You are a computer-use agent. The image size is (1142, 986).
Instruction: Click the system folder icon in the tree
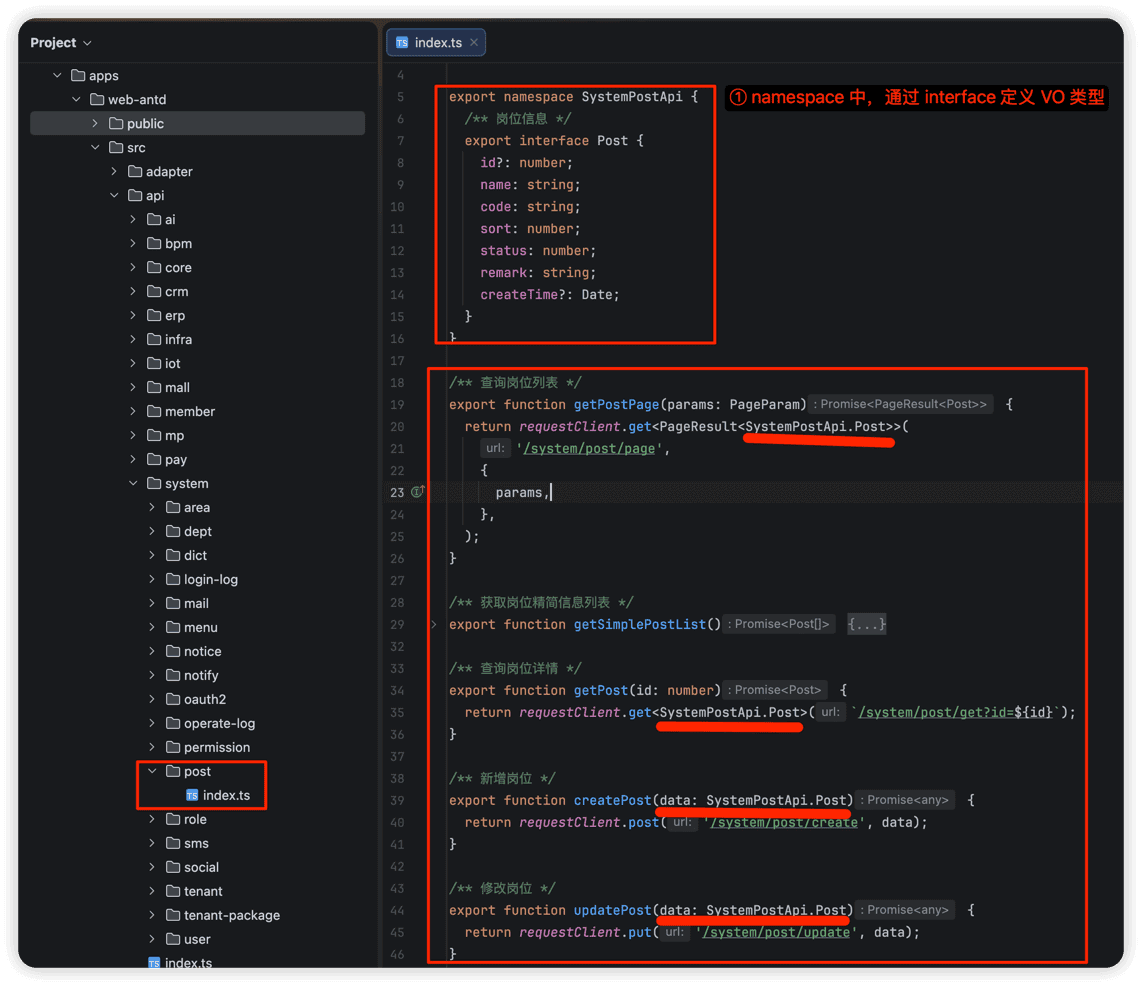point(154,483)
